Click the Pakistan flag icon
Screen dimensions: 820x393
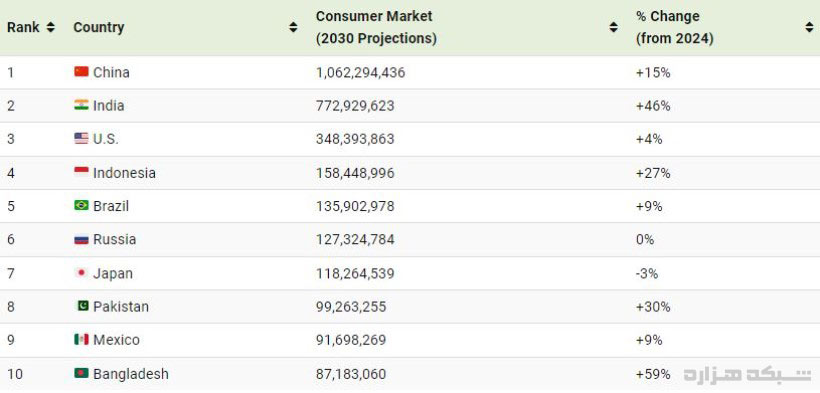pos(82,306)
